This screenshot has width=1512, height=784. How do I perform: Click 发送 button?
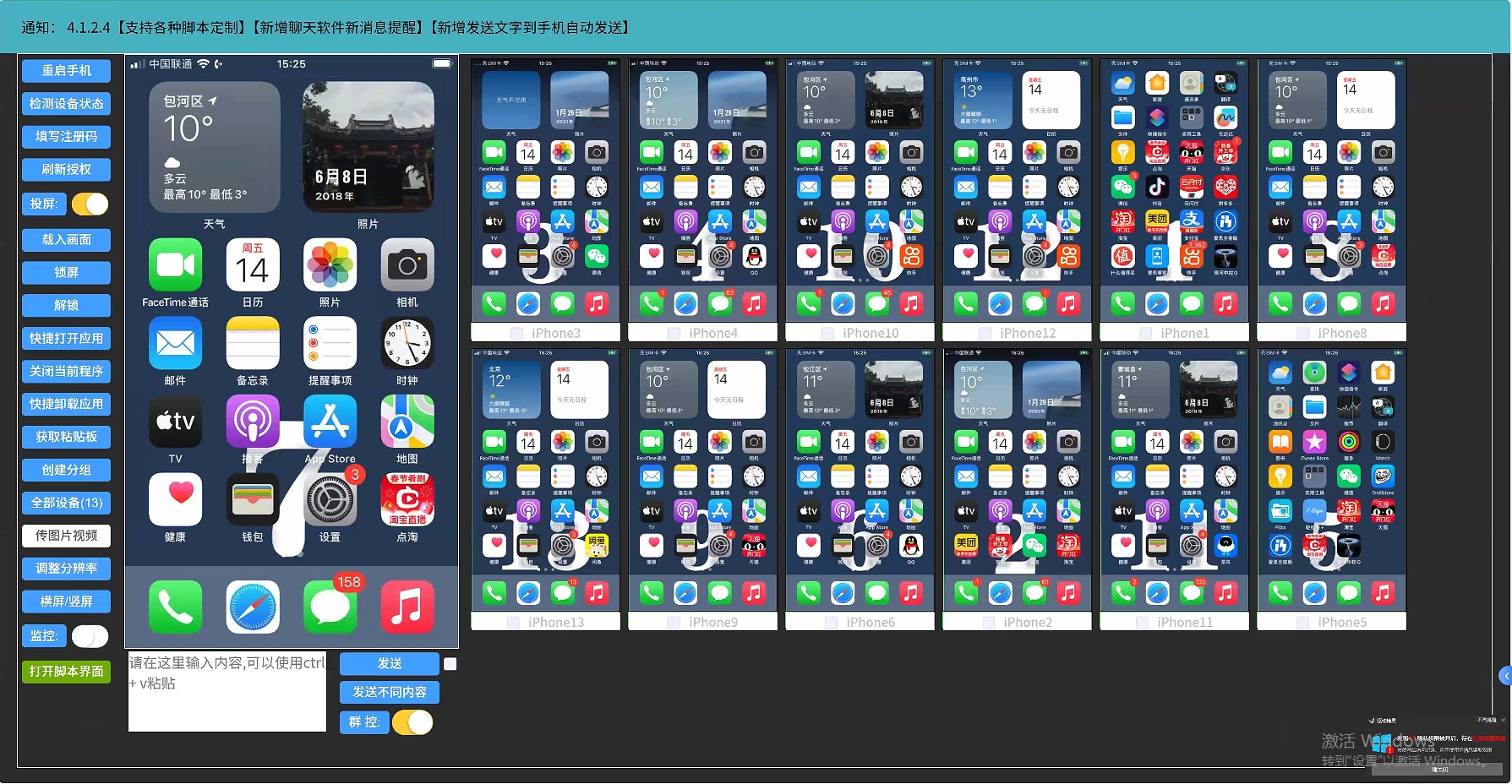(389, 664)
